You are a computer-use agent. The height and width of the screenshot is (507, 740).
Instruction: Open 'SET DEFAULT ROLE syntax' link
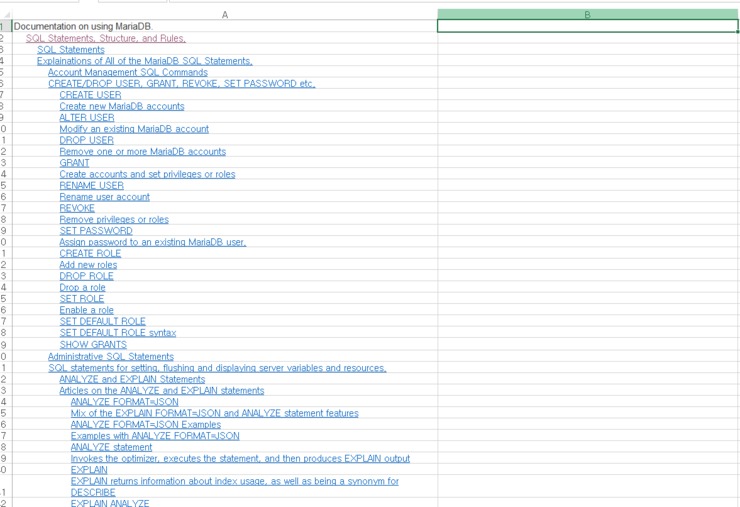click(118, 333)
